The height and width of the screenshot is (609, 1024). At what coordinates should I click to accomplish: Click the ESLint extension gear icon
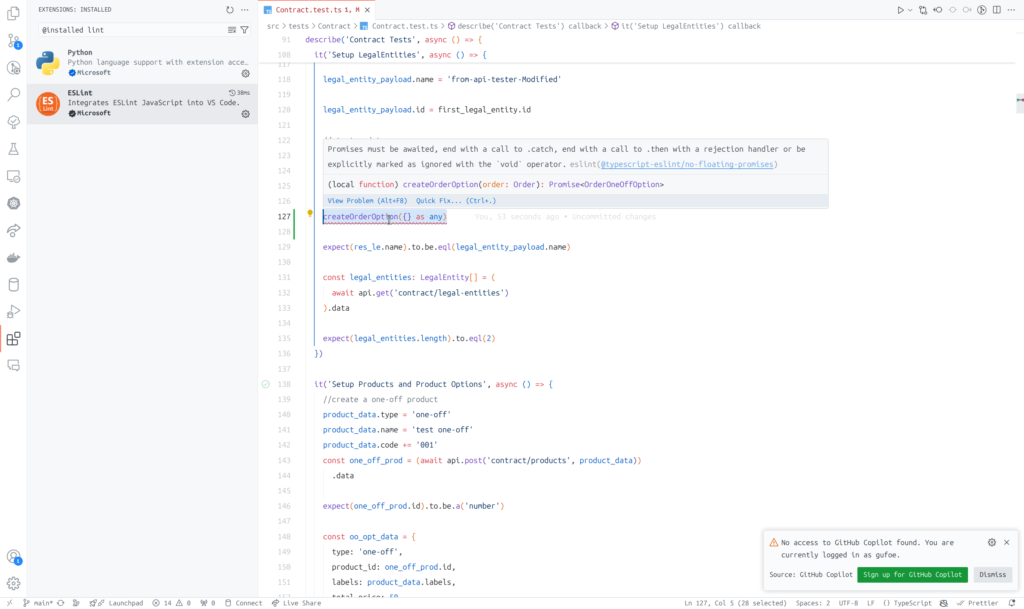point(246,114)
